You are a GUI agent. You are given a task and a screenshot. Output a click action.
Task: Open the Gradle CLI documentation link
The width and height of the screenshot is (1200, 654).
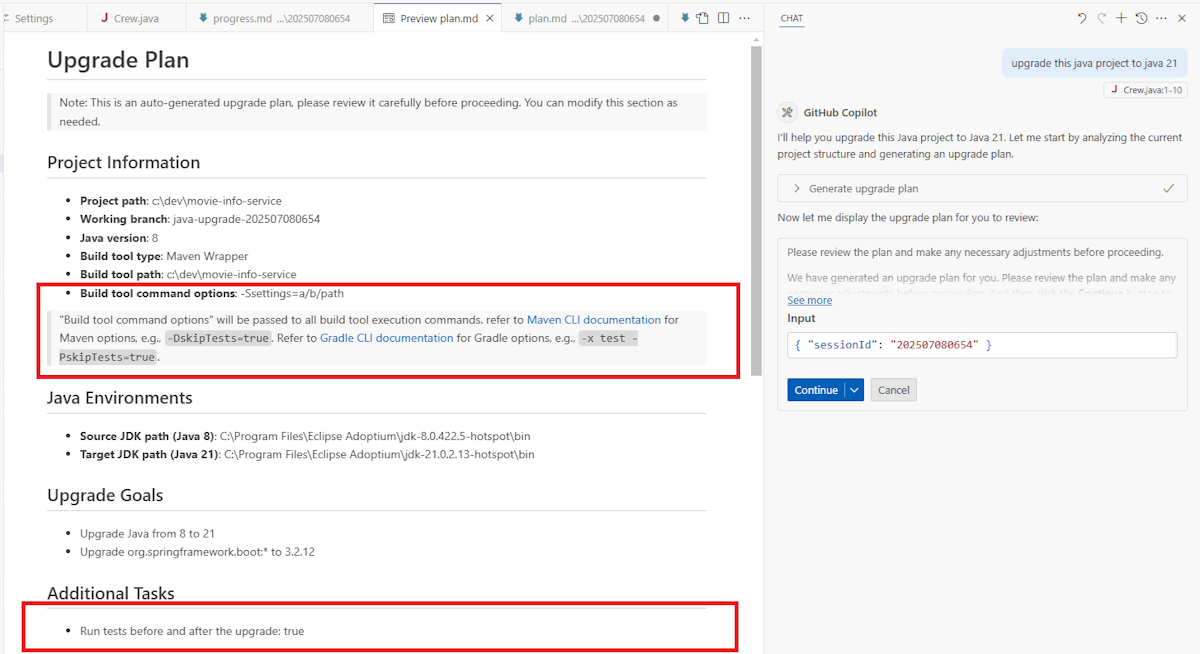point(386,338)
